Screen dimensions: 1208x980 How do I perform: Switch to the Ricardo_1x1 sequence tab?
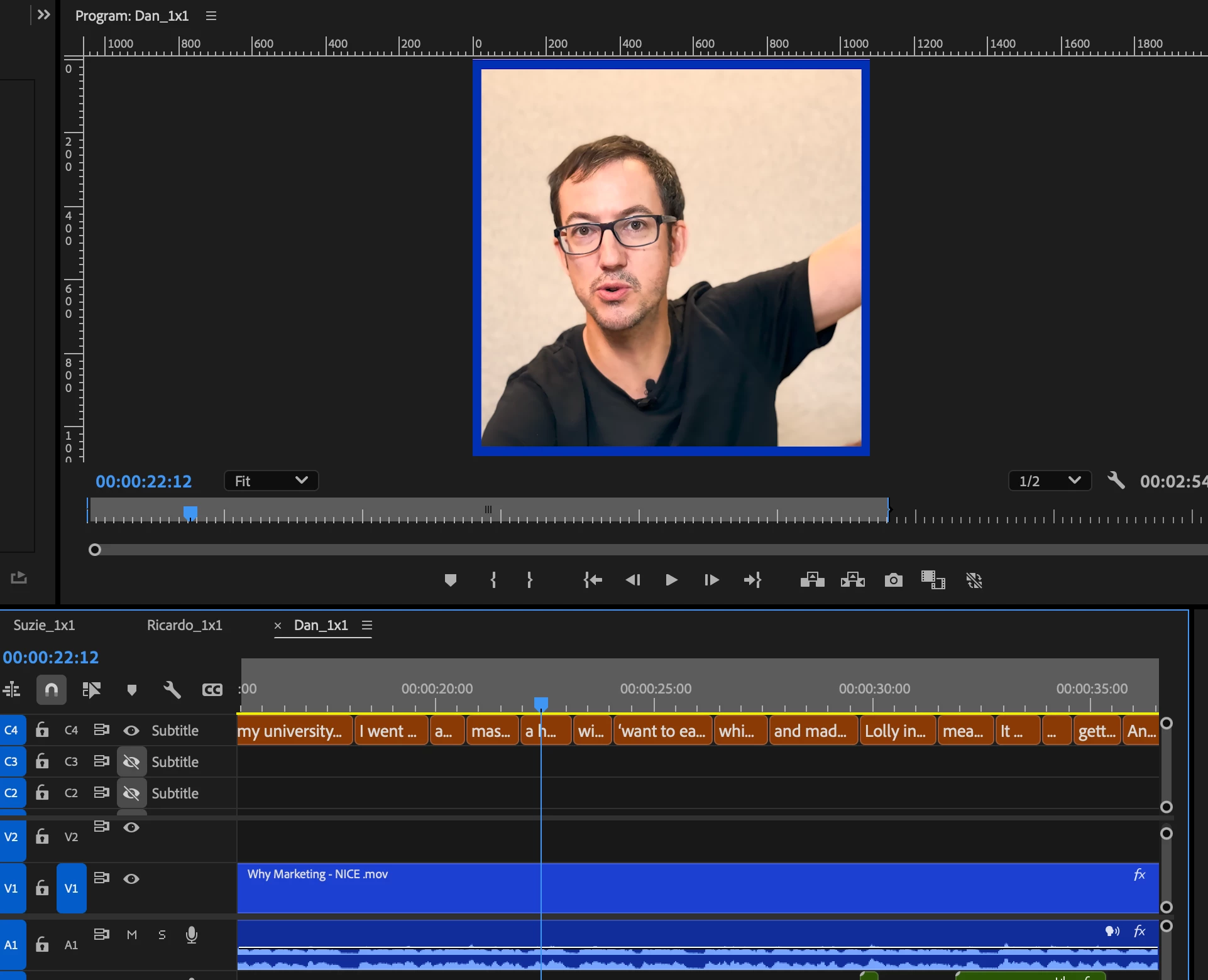[184, 625]
